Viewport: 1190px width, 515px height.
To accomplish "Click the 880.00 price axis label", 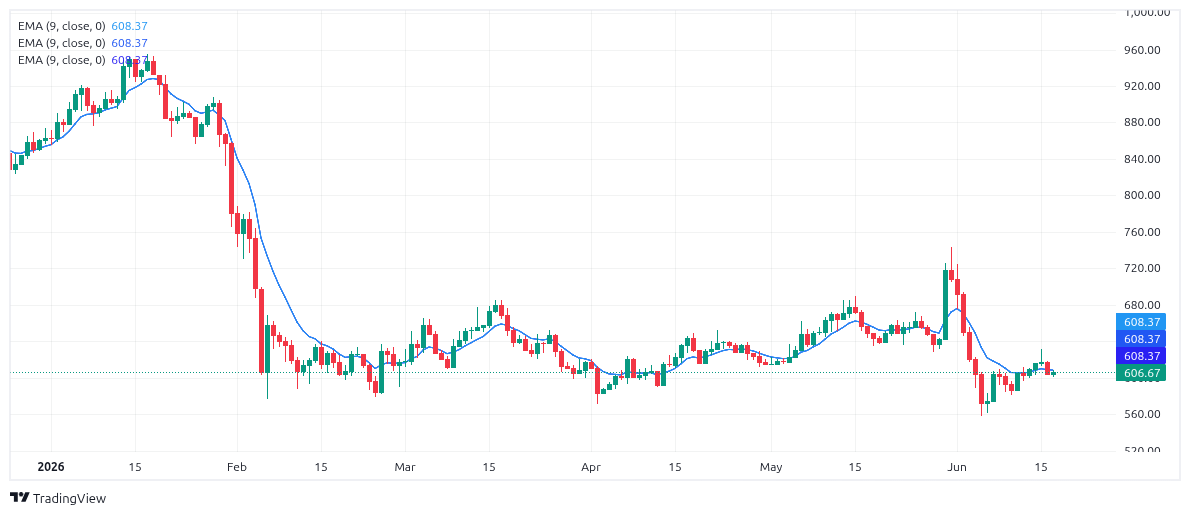I will pyautogui.click(x=1141, y=123).
